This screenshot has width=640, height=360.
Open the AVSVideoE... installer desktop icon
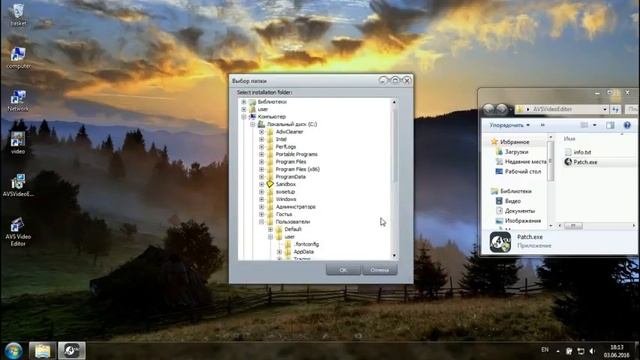[x=18, y=186]
